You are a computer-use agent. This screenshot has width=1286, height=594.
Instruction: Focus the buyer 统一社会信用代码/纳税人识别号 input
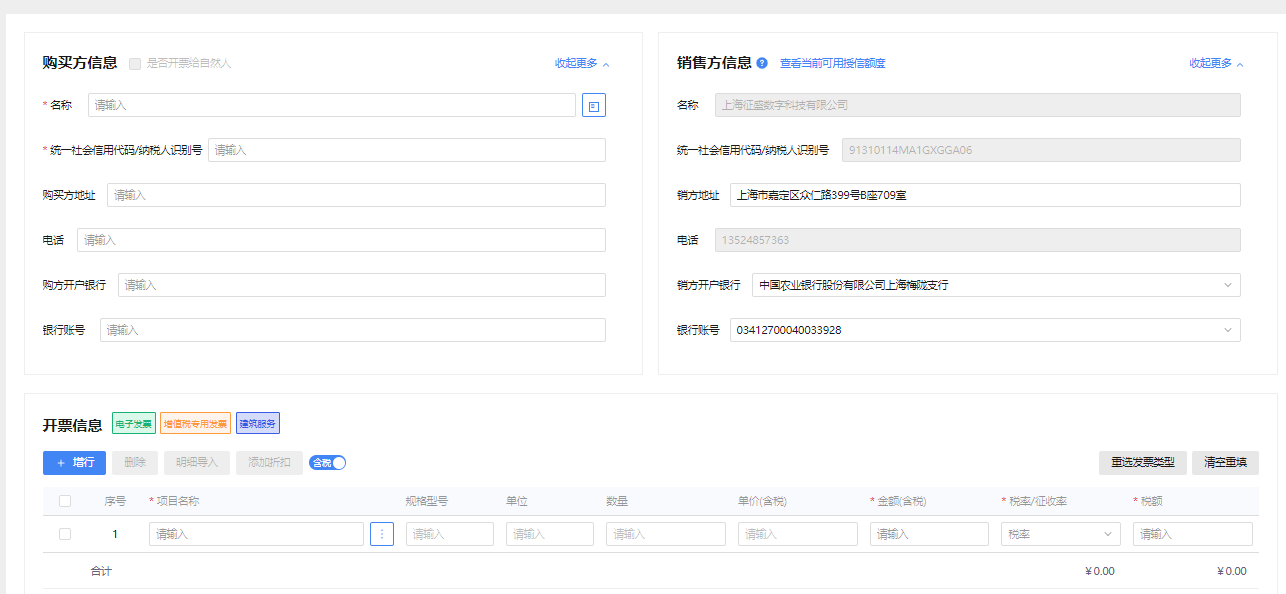(x=407, y=150)
